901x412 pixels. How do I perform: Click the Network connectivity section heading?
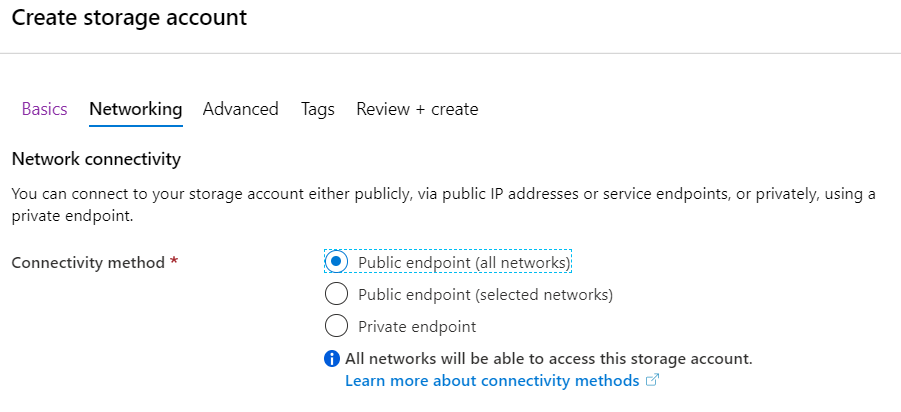pos(96,159)
